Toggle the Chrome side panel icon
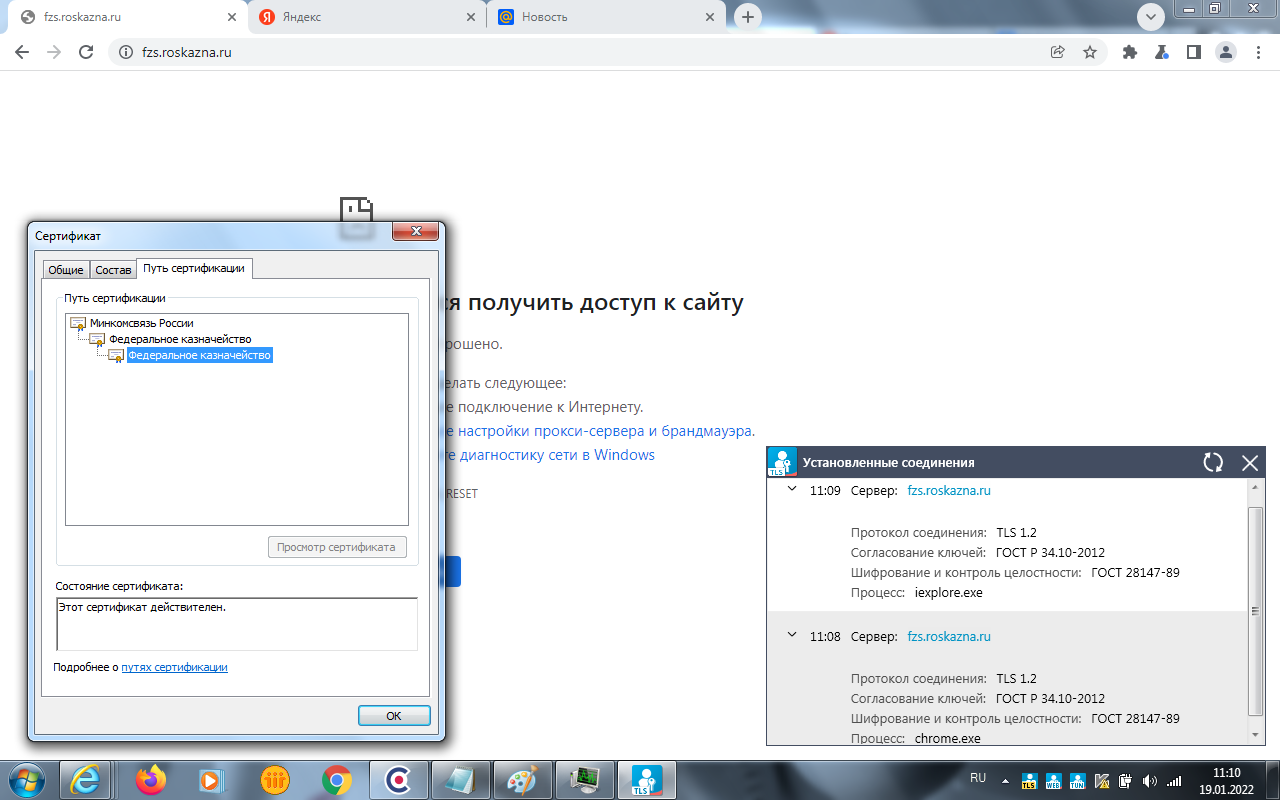The image size is (1280, 800). pyautogui.click(x=1193, y=52)
